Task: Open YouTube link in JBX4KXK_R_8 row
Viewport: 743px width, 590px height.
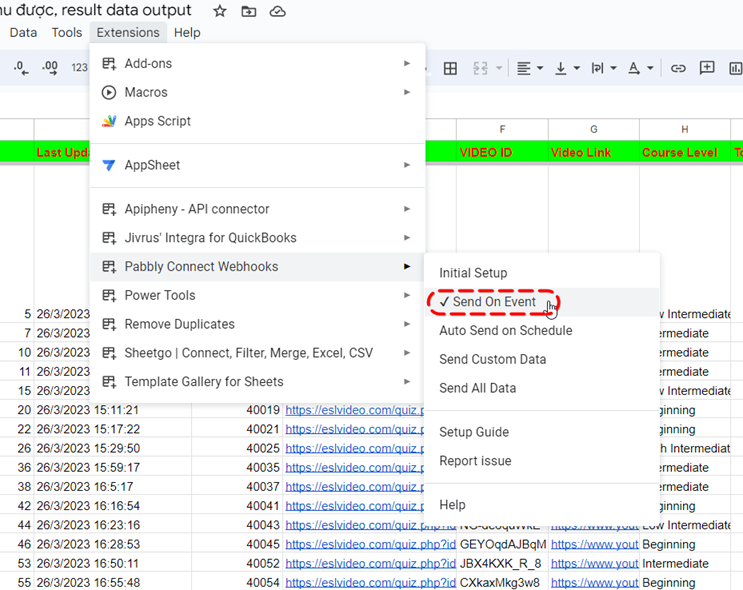Action: [594, 563]
